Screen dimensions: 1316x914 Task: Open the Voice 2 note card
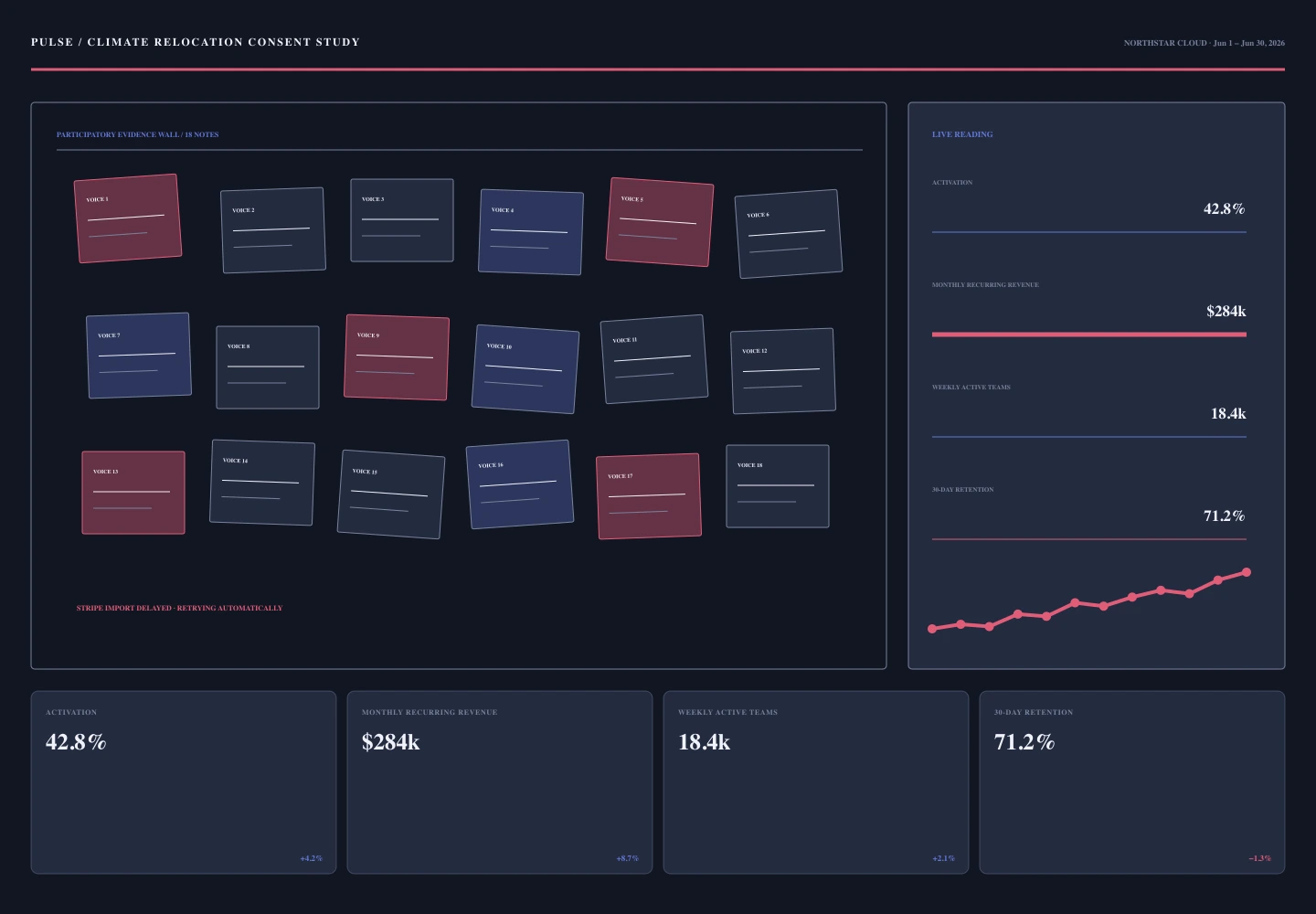coord(273,230)
